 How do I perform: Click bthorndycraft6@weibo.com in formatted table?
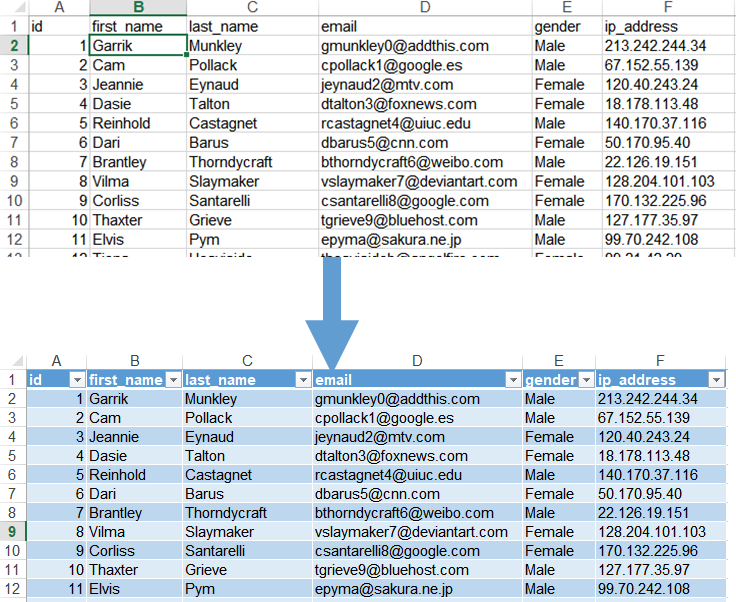(x=404, y=513)
